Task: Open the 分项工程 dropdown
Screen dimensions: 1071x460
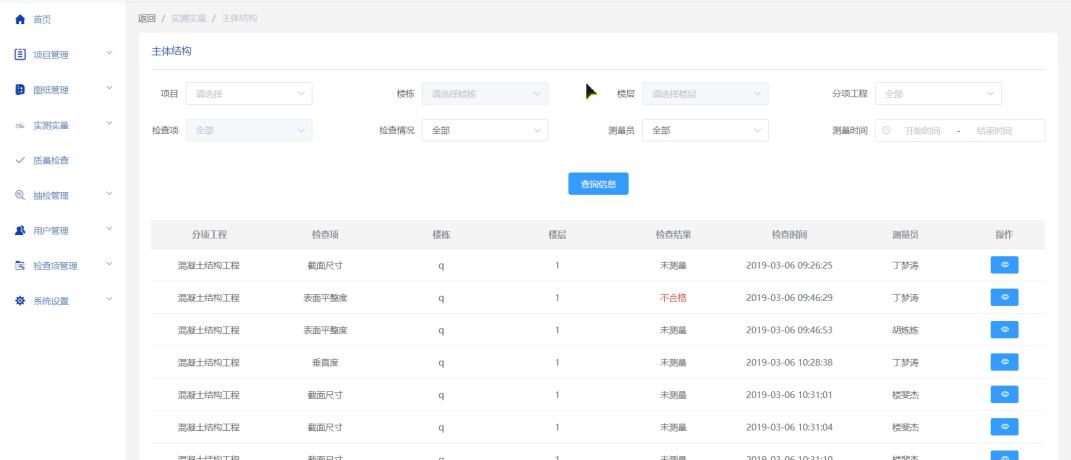Action: click(x=938, y=94)
